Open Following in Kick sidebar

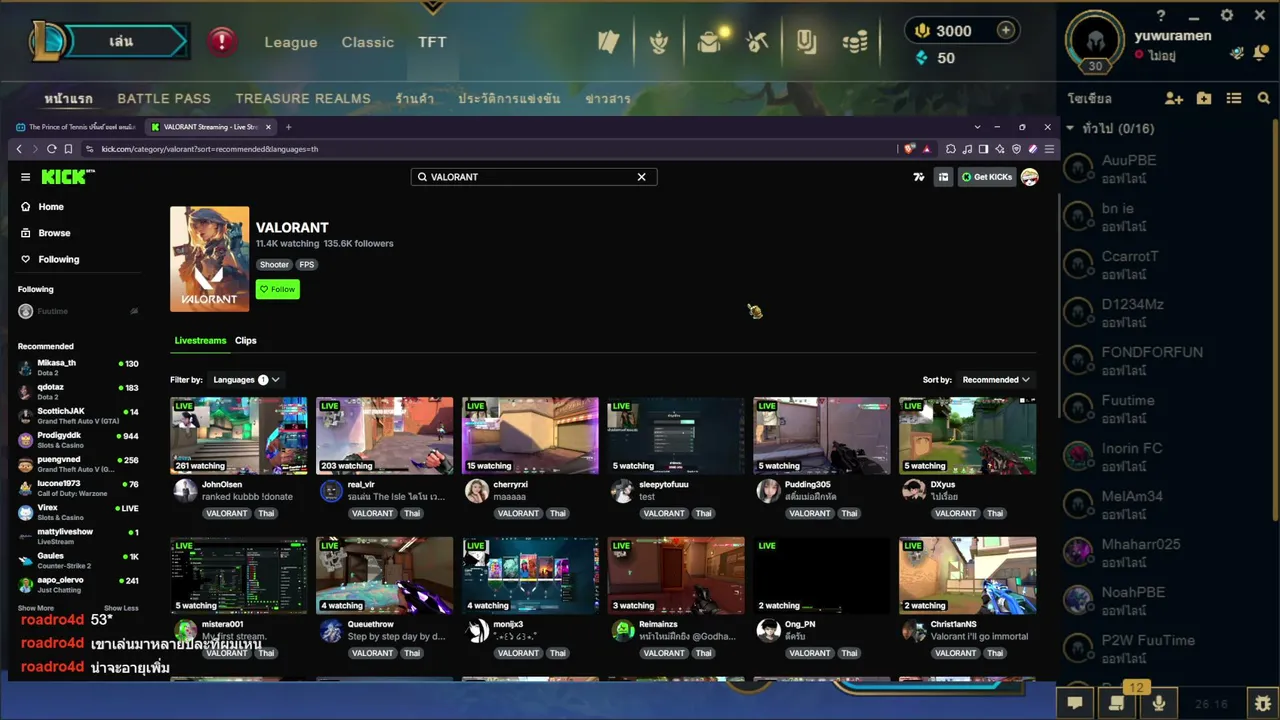[x=58, y=259]
